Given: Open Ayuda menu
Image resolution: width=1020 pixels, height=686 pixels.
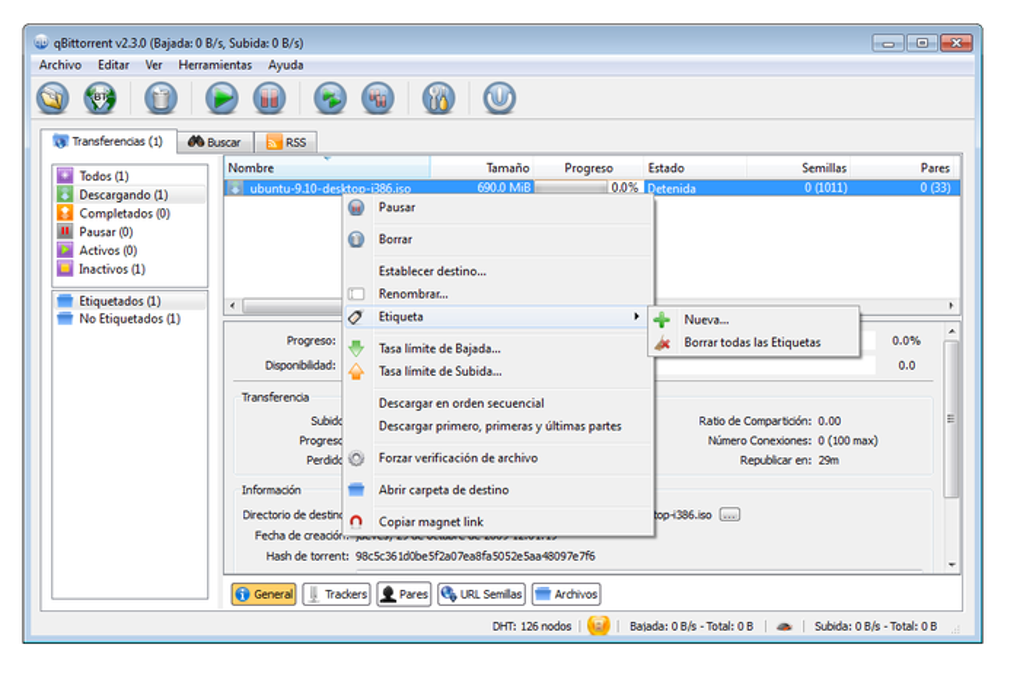Looking at the screenshot, I should tap(286, 65).
